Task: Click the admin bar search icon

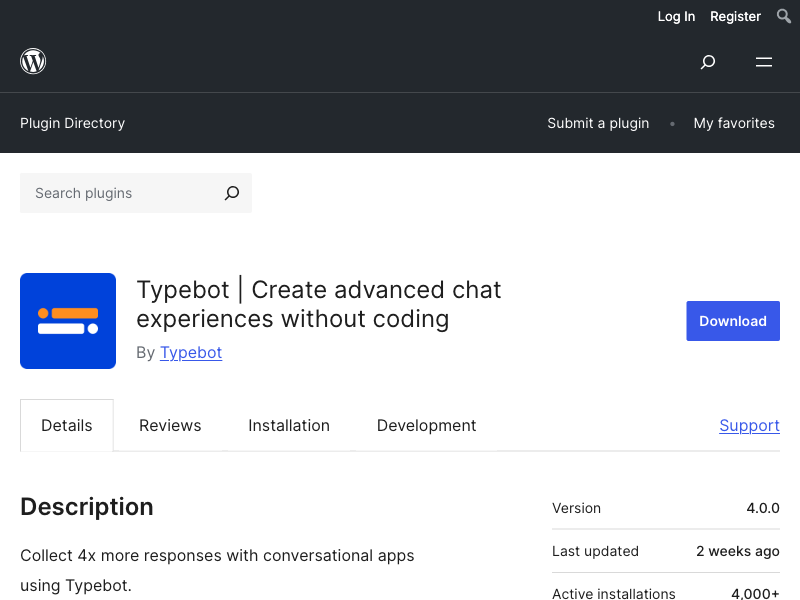Action: 784,16
